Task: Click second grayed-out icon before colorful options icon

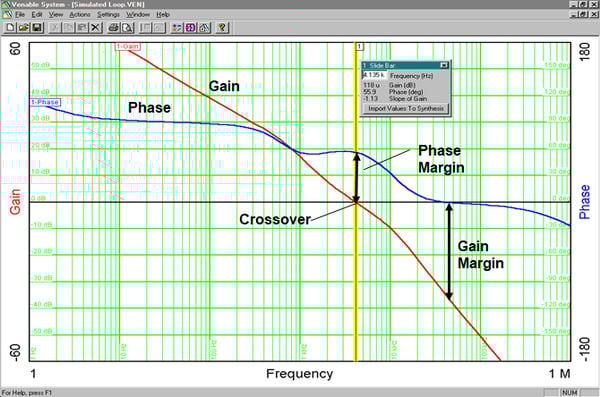Action: click(159, 28)
